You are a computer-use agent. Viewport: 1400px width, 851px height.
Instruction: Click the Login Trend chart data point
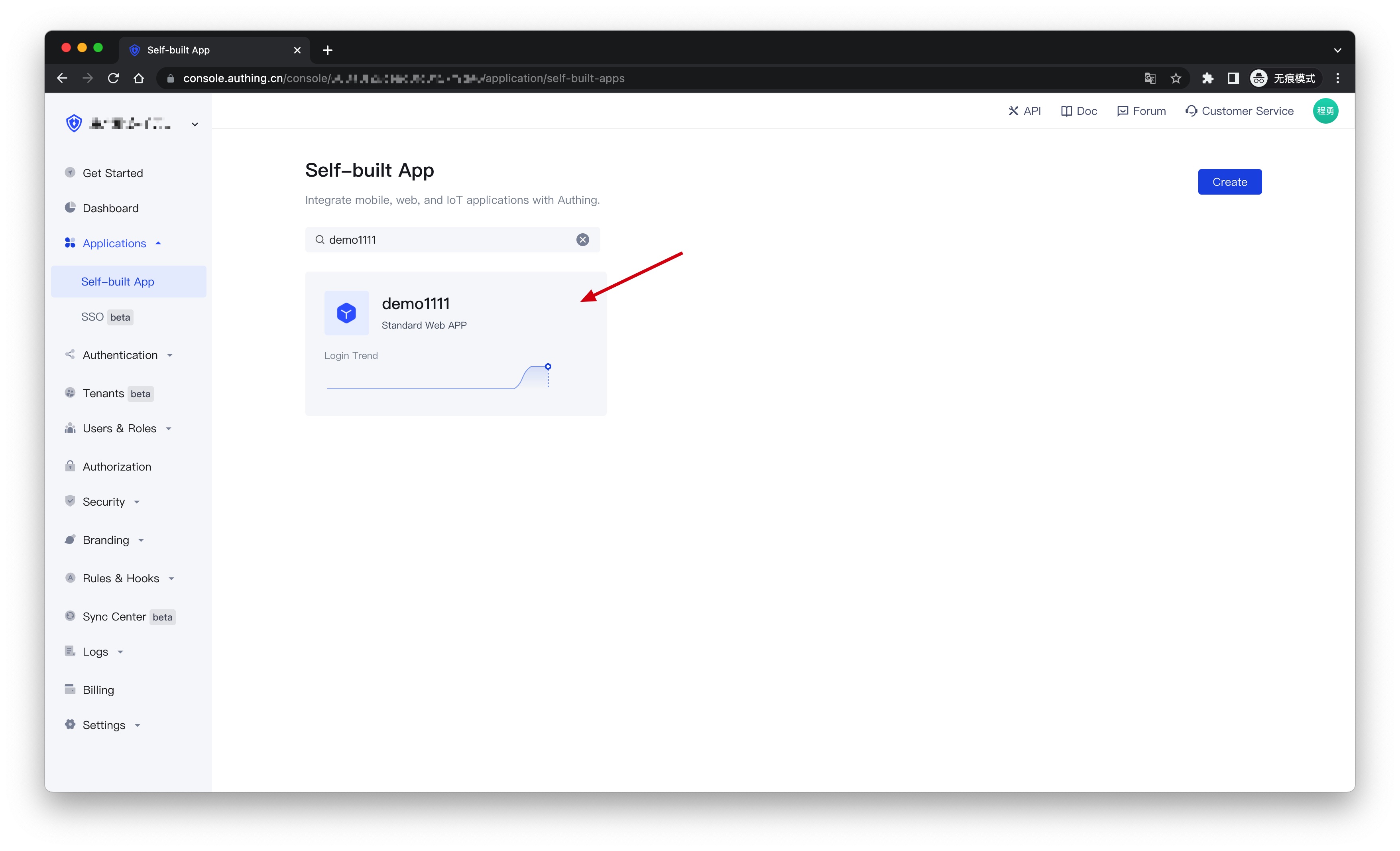tap(548, 366)
